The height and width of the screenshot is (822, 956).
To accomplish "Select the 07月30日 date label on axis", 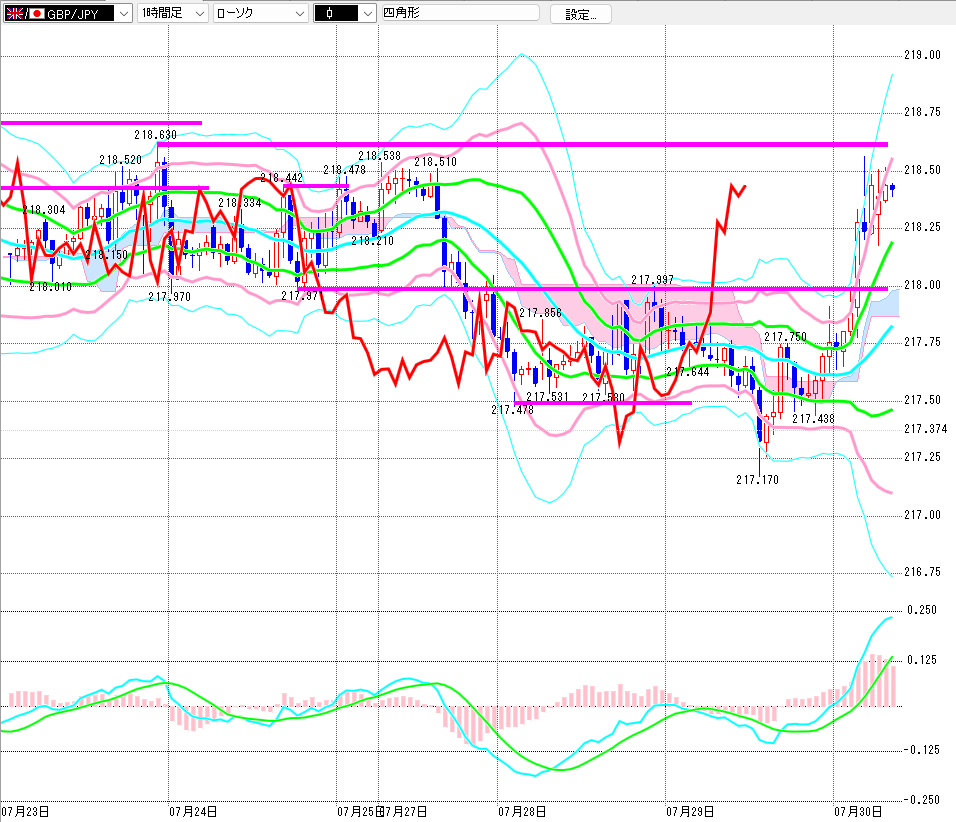I will [858, 812].
